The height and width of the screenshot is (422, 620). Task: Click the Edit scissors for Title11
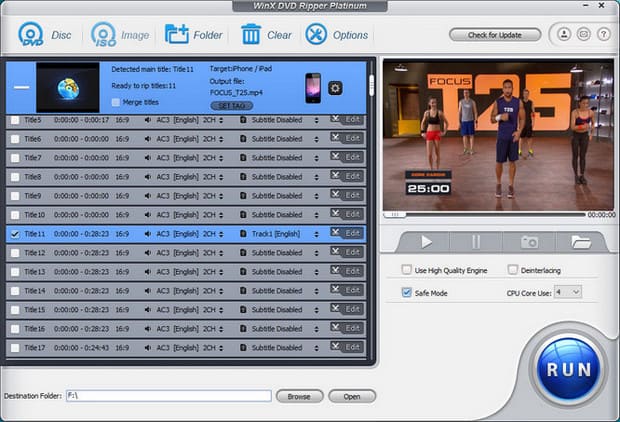point(347,233)
